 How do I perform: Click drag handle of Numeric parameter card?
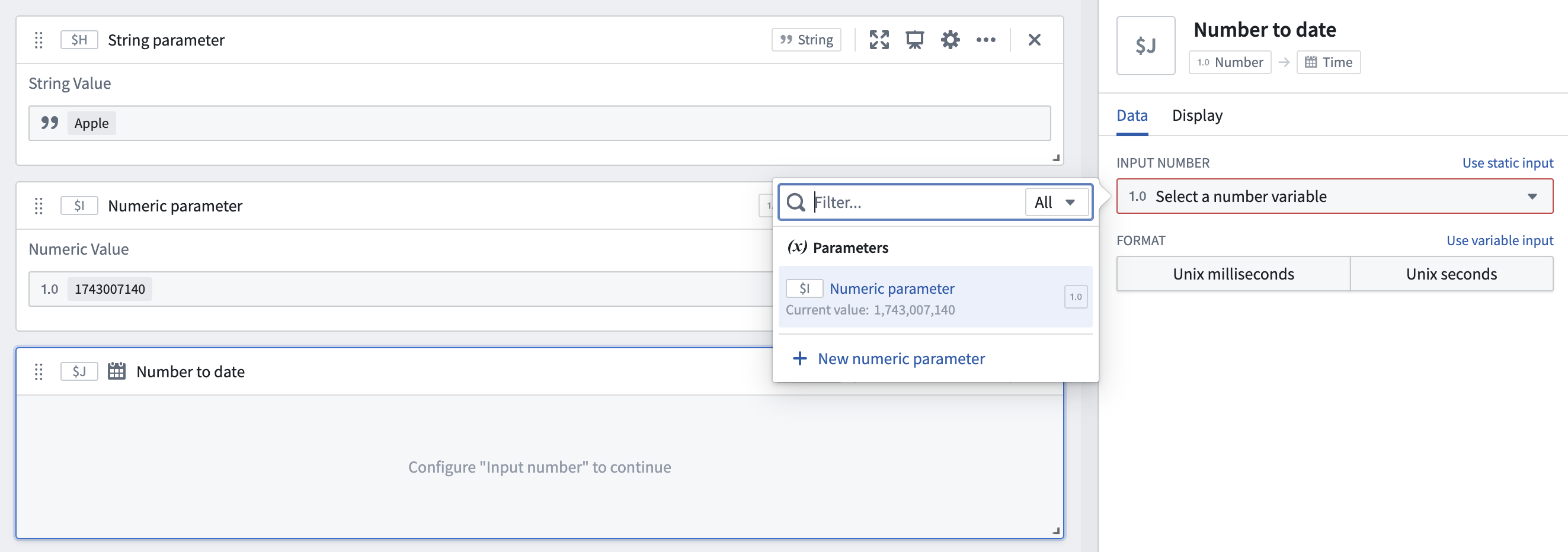[x=39, y=206]
